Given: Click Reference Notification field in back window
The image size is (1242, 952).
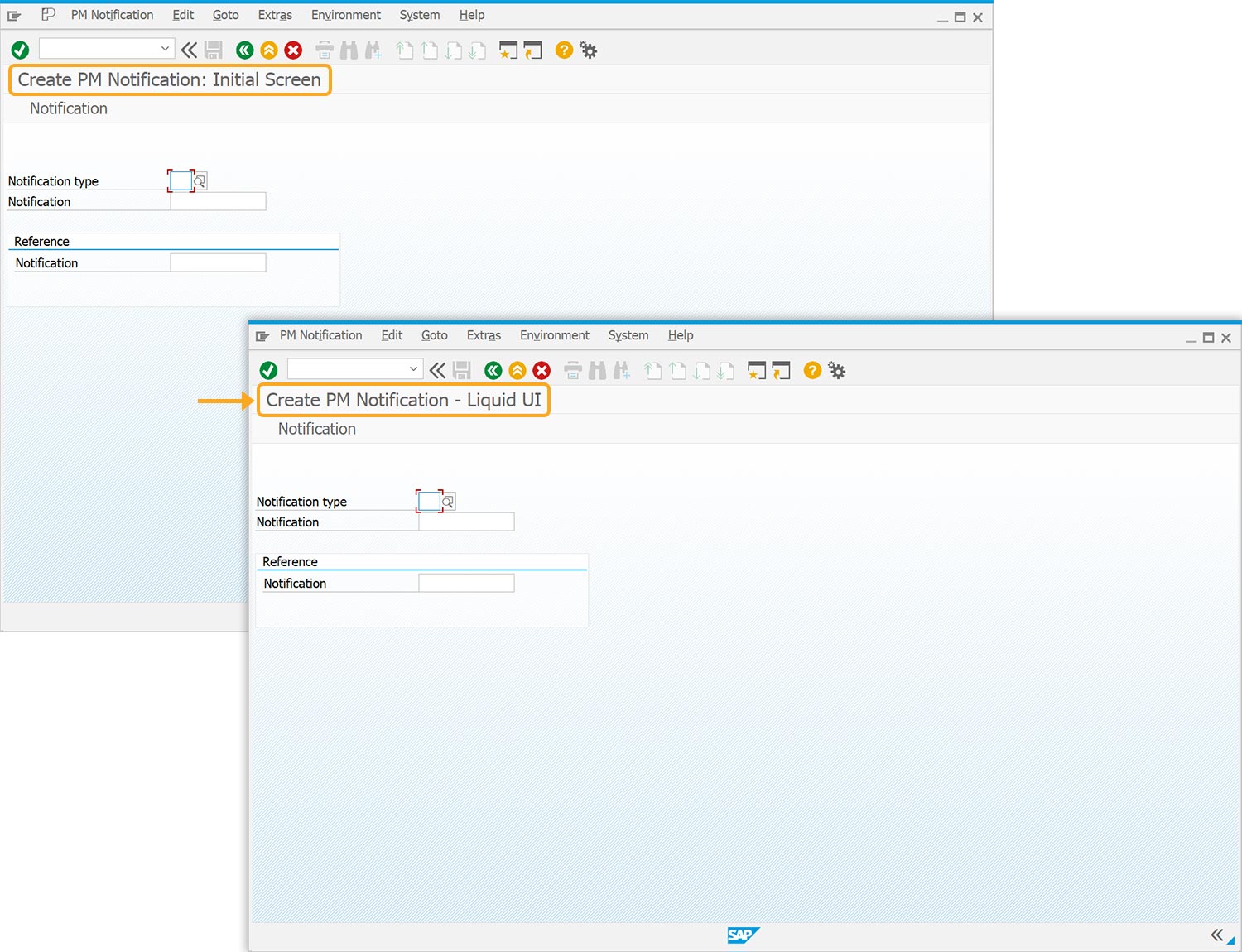Looking at the screenshot, I should pyautogui.click(x=218, y=262).
